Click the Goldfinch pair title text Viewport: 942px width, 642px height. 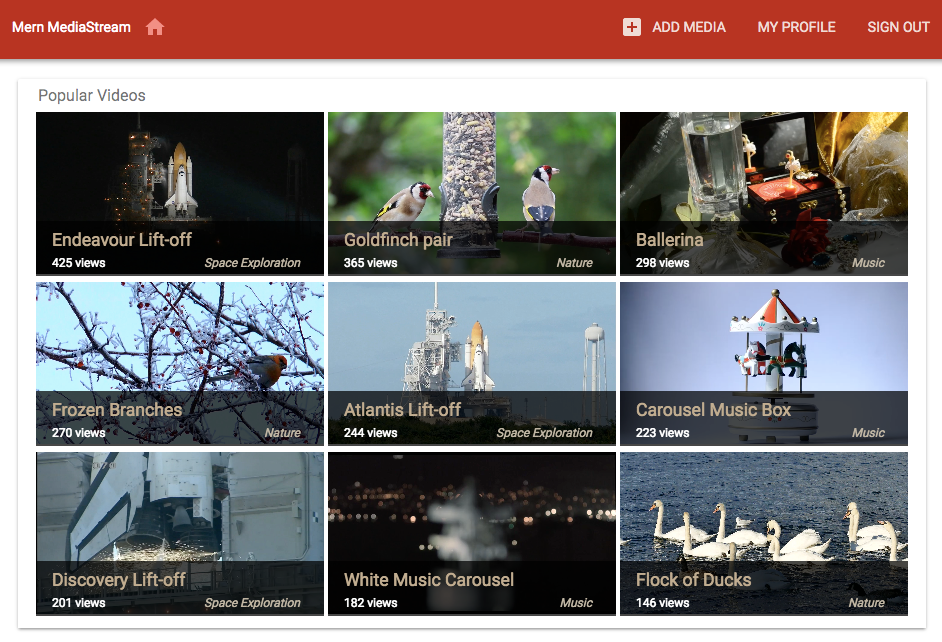pyautogui.click(x=398, y=240)
